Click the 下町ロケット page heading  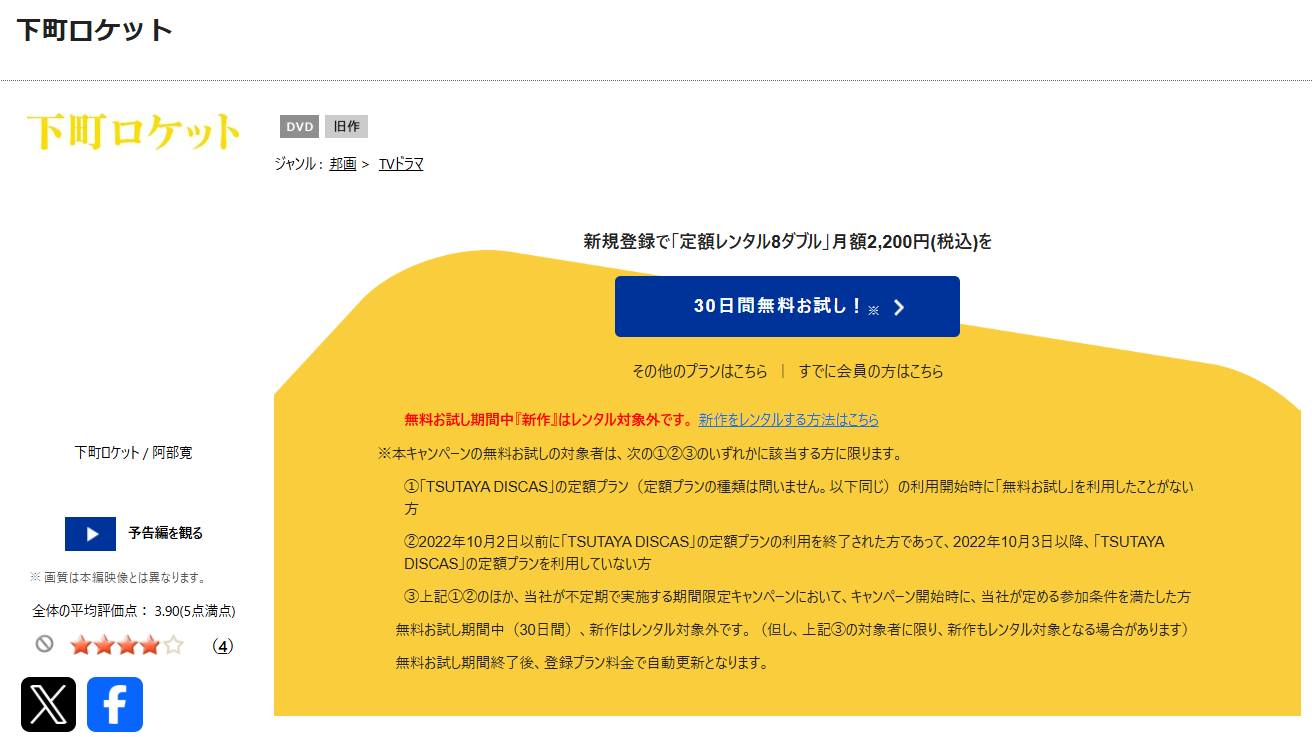point(95,30)
